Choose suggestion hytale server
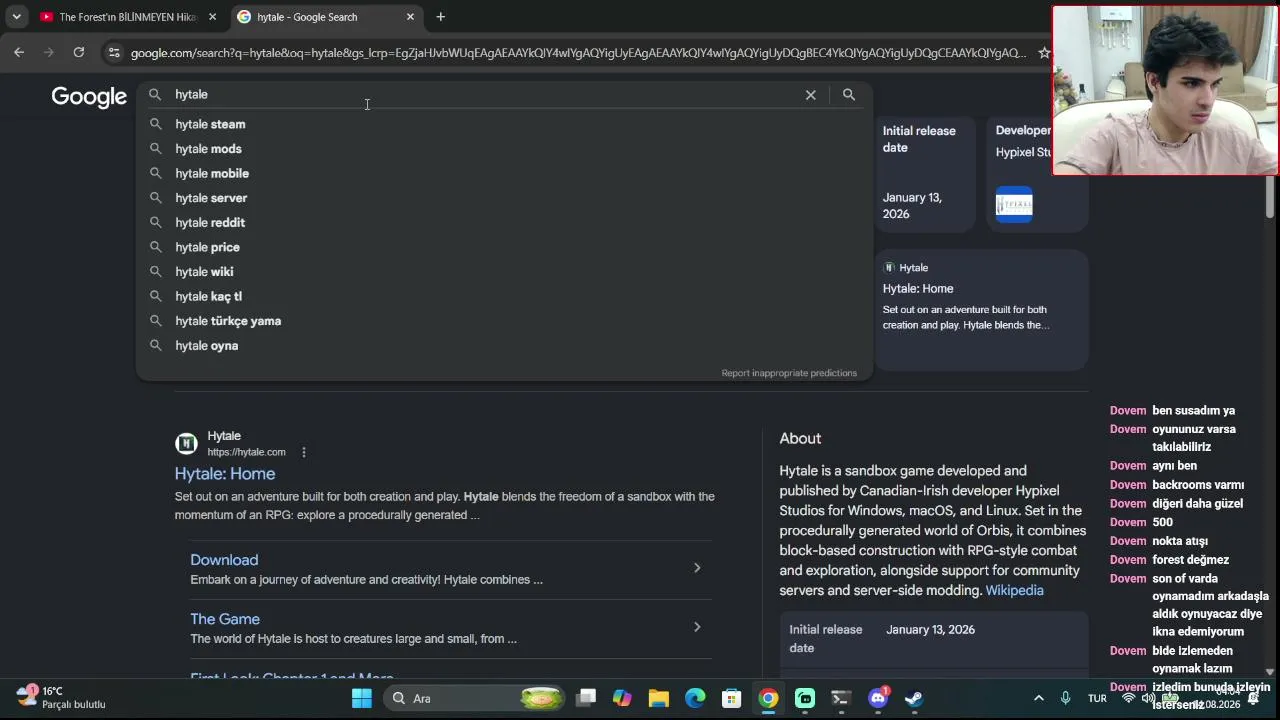 pos(504,198)
